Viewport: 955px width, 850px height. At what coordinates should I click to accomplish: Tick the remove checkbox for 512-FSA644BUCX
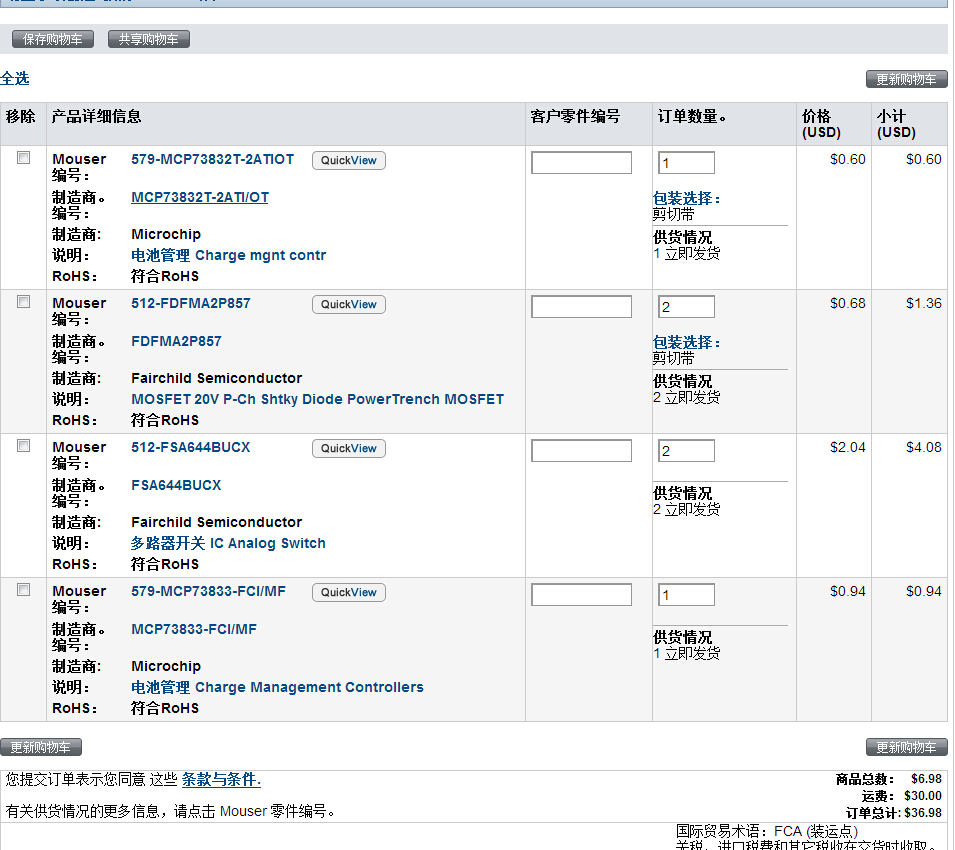click(24, 446)
